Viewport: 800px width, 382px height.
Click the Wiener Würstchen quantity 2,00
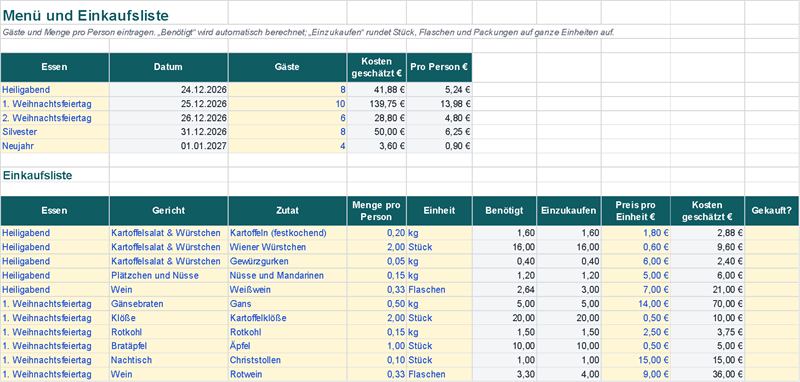click(x=377, y=247)
